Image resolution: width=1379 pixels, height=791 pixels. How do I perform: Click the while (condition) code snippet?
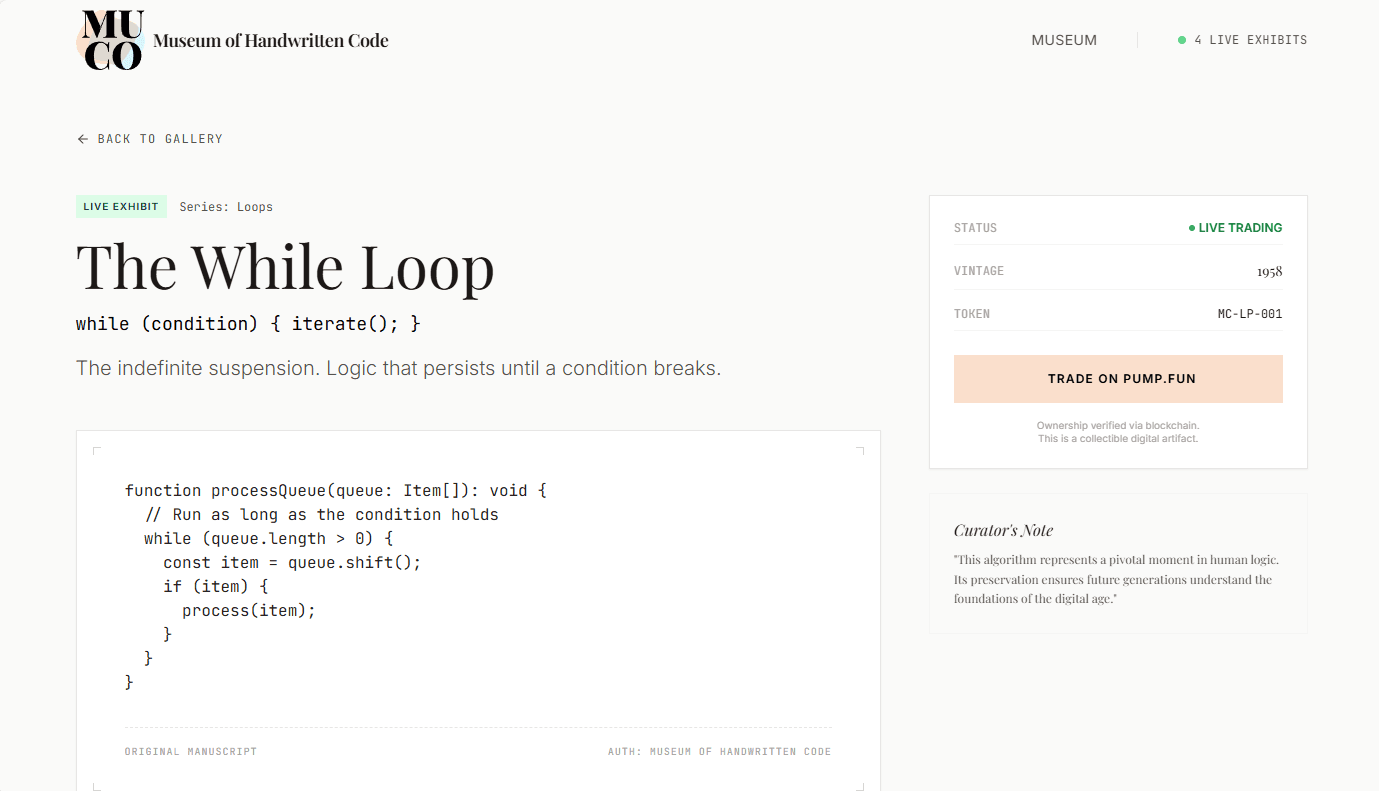[247, 323]
